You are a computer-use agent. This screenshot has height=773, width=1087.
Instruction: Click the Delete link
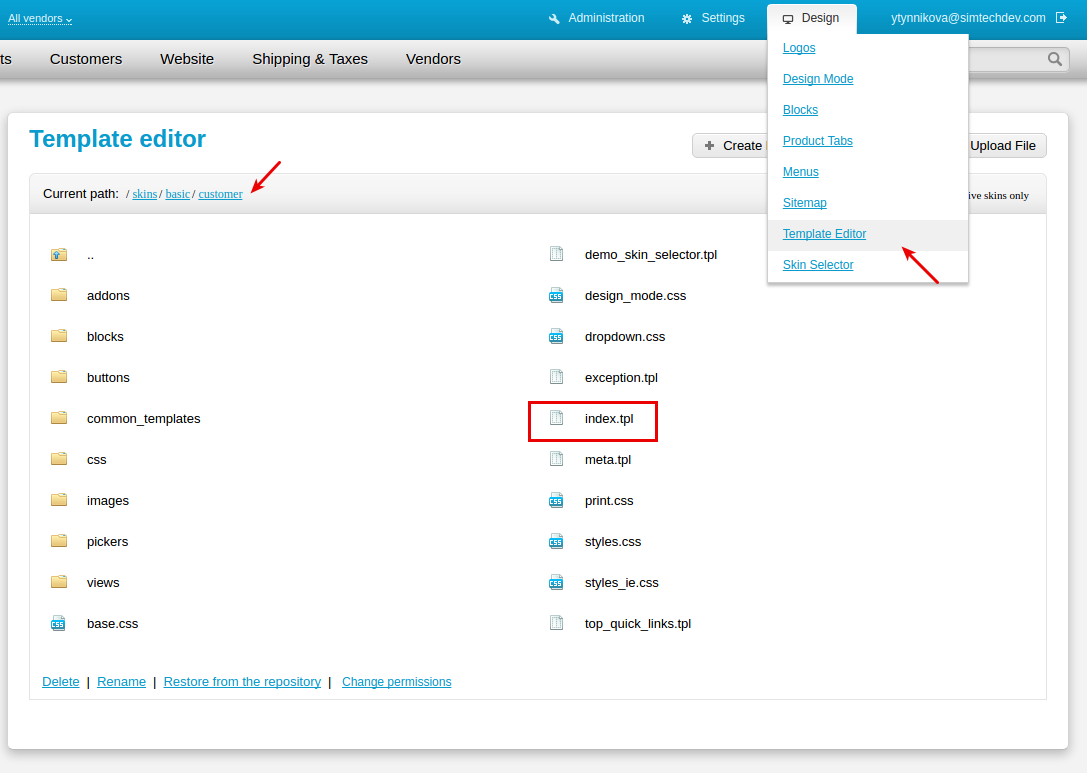(61, 681)
